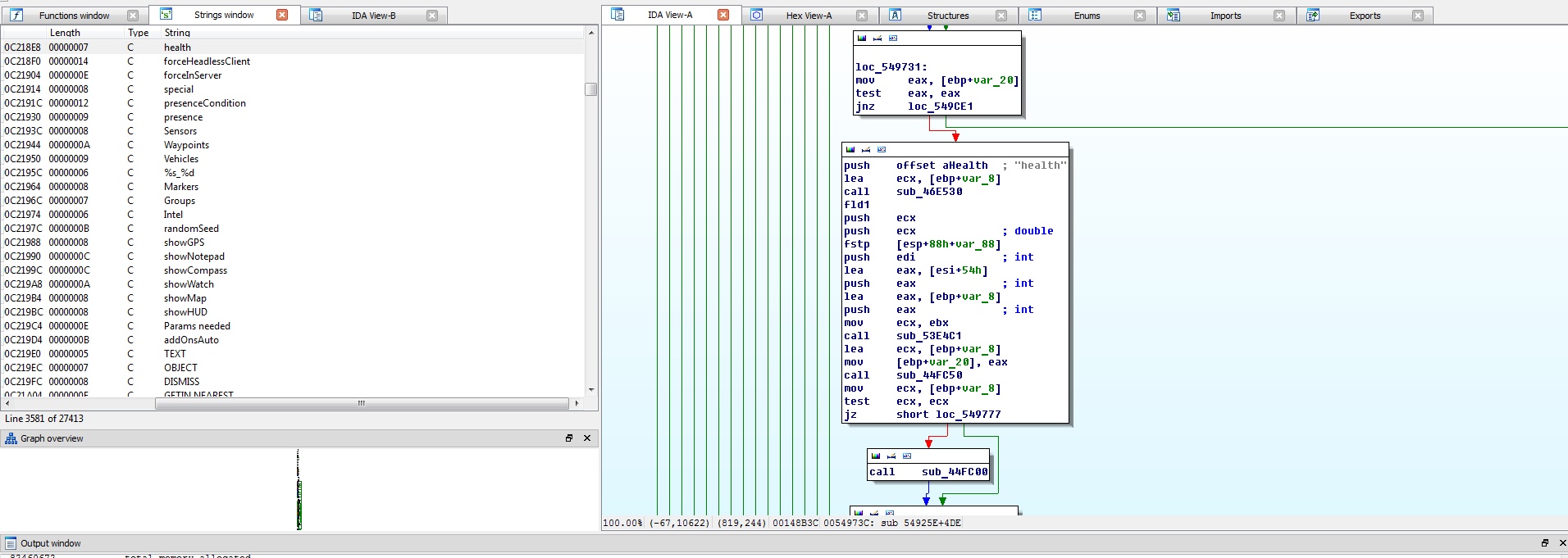Sort strings by Type column
This screenshot has width=1568, height=558.
[x=139, y=33]
